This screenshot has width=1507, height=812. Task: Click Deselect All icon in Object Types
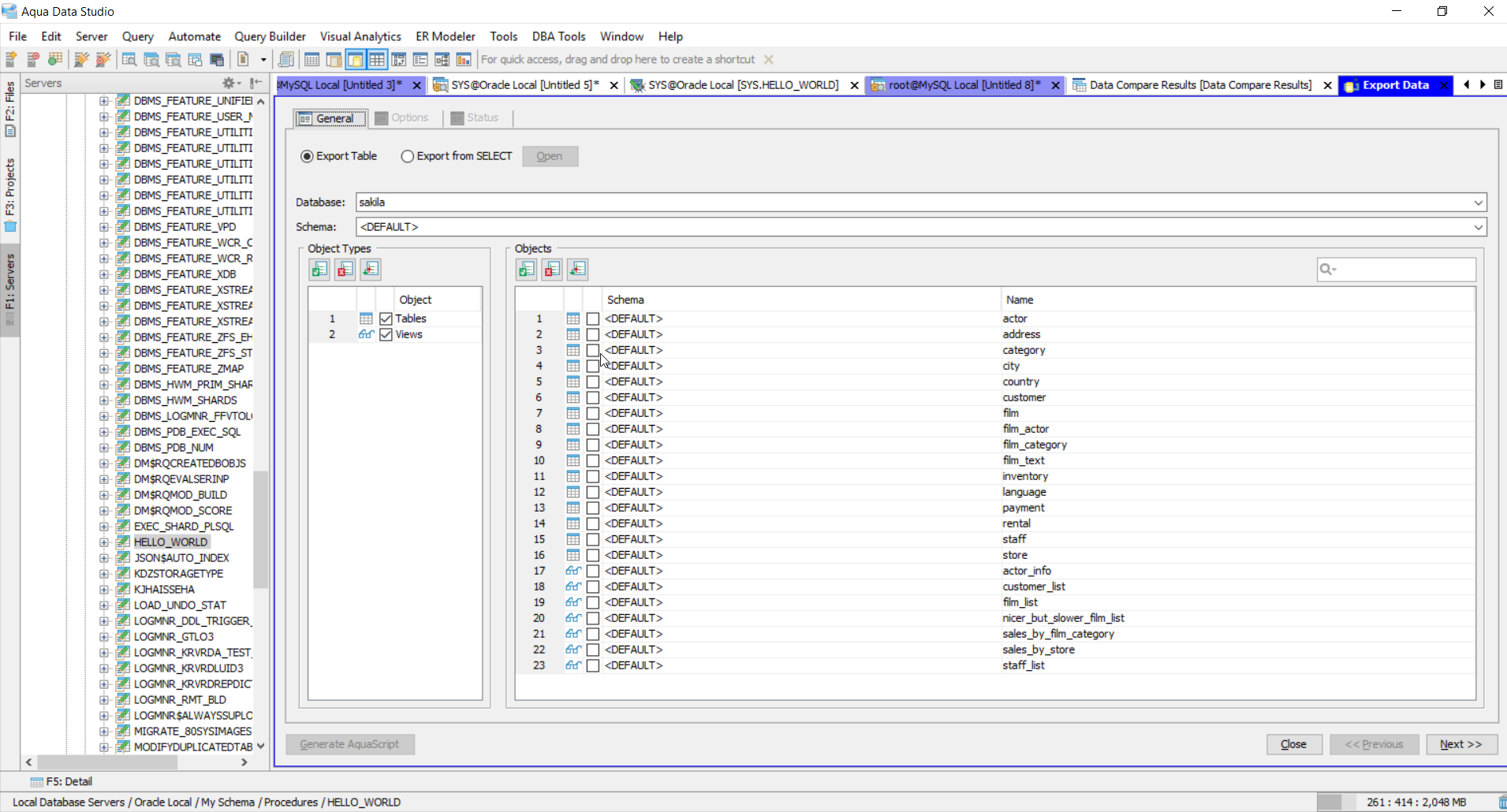[x=345, y=270]
